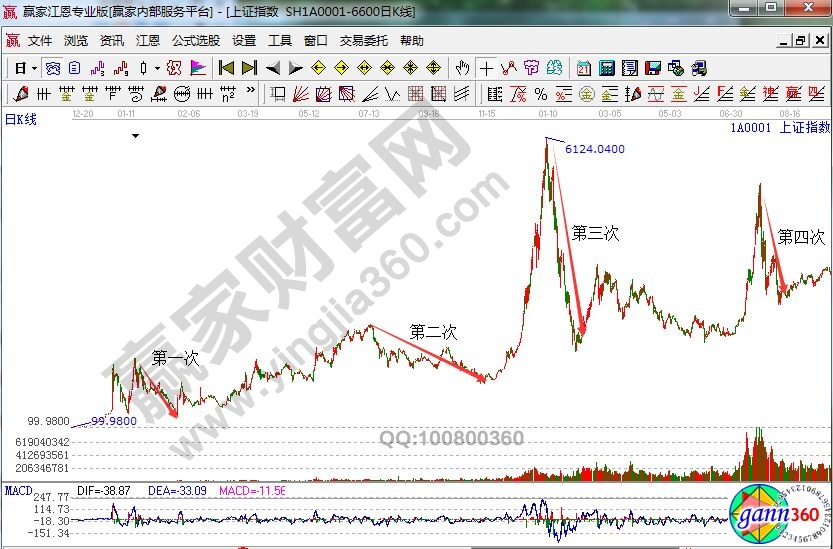
Task: Open the candlestick chart type dropdown arrow
Action: tap(157, 68)
